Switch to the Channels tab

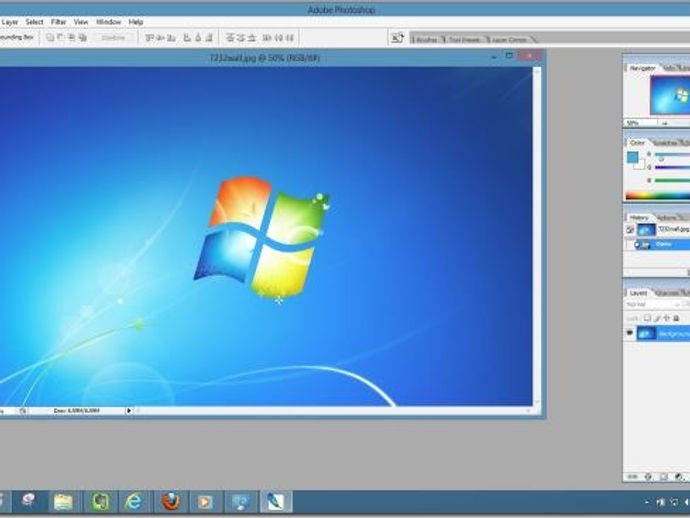pyautogui.click(x=667, y=292)
